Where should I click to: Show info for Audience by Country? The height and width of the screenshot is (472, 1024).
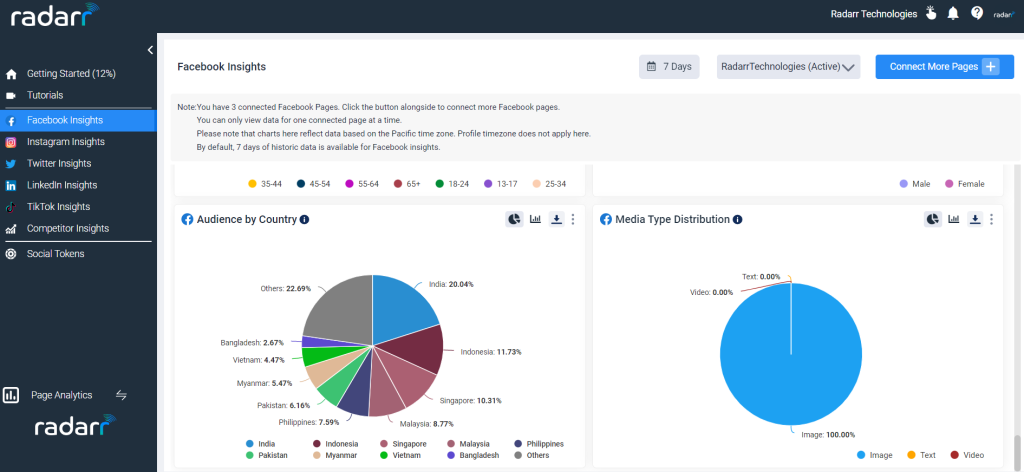click(304, 219)
